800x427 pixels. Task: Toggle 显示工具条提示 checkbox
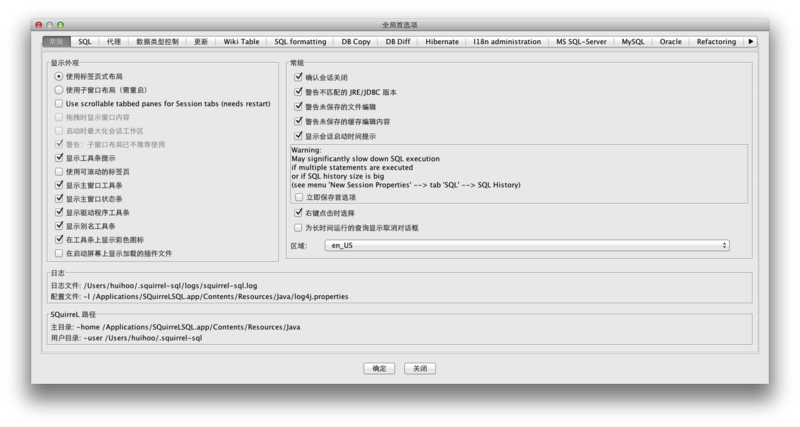coord(59,157)
